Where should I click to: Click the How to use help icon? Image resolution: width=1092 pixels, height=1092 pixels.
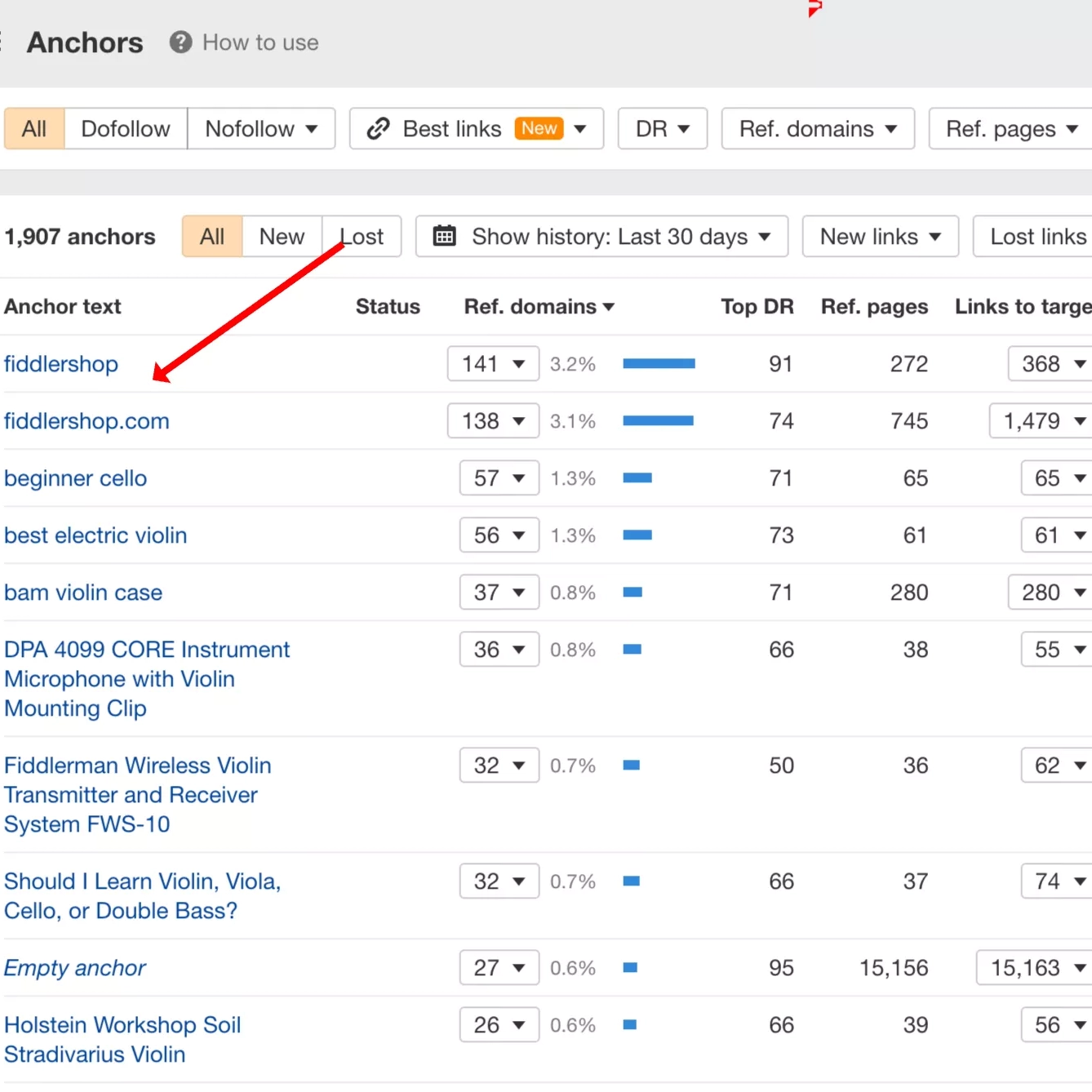pyautogui.click(x=180, y=42)
